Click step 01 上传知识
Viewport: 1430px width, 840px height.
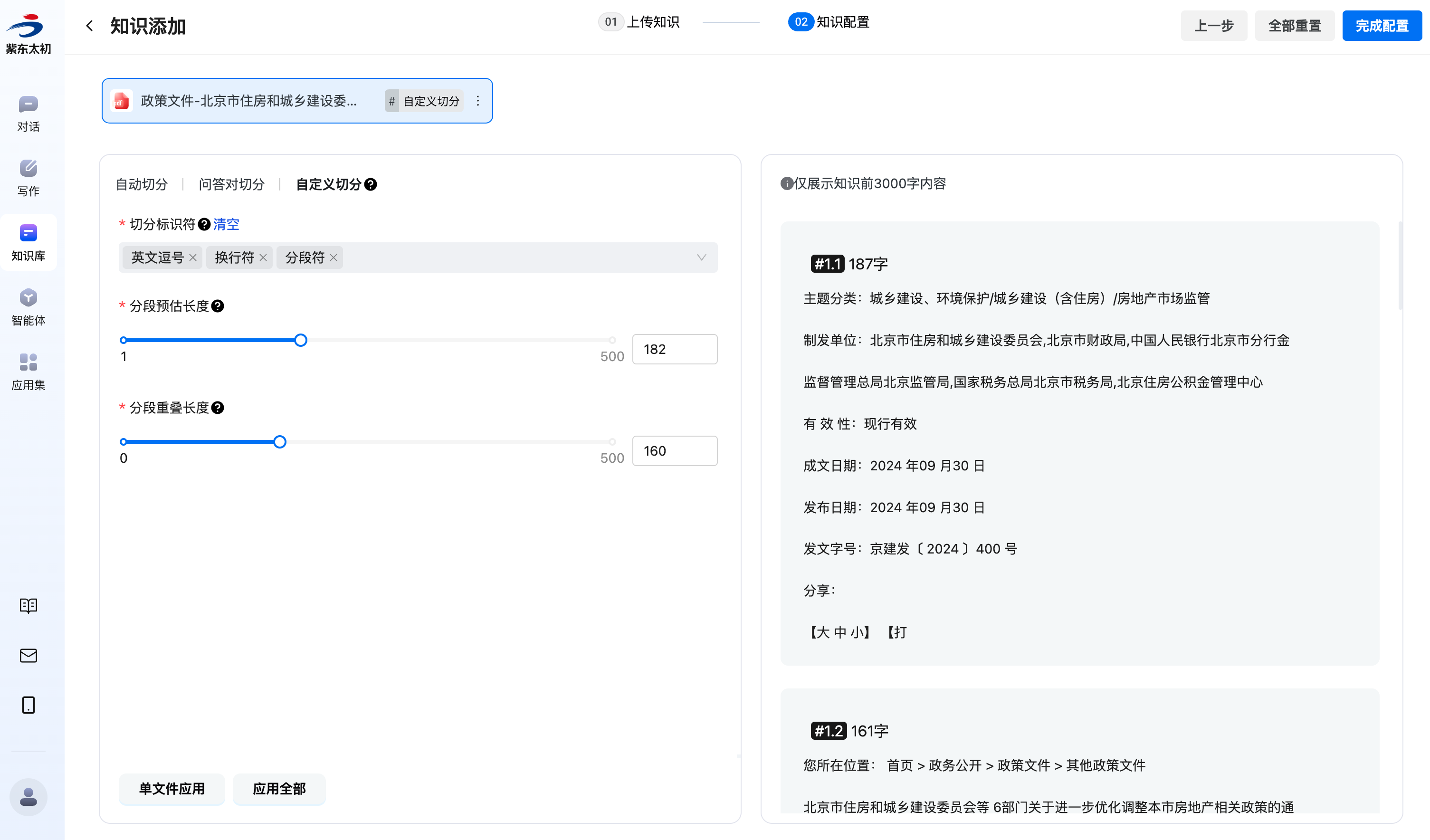tap(639, 22)
